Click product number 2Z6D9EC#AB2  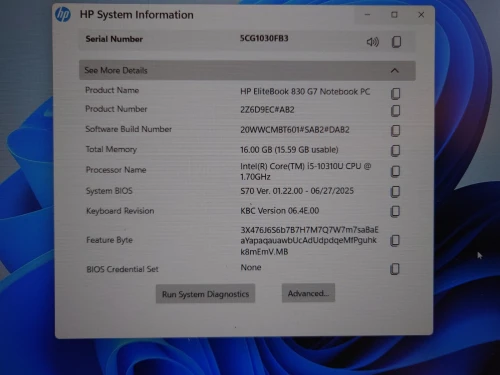(x=267, y=110)
